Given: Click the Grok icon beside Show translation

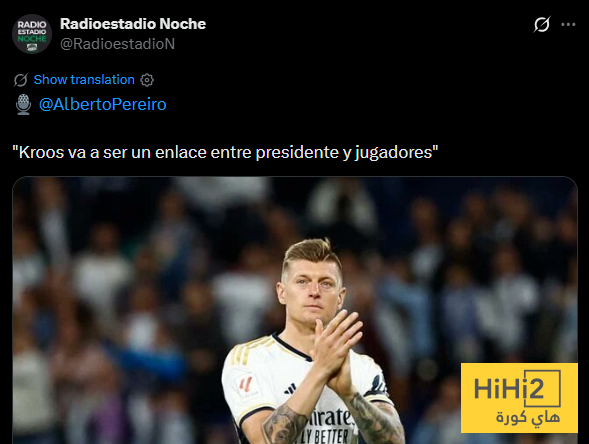Looking at the screenshot, I should tap(21, 80).
